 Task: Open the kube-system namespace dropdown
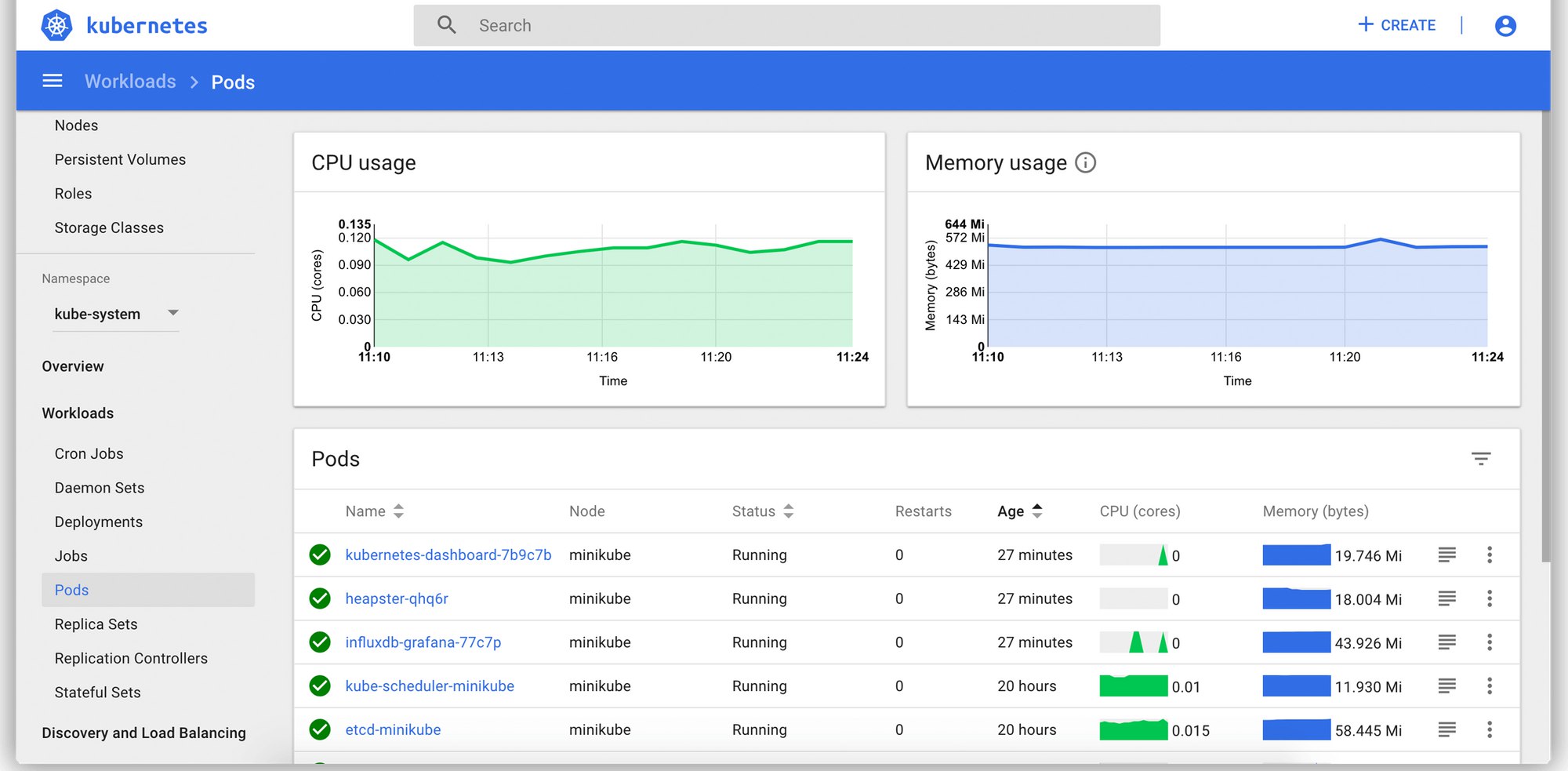pos(116,314)
